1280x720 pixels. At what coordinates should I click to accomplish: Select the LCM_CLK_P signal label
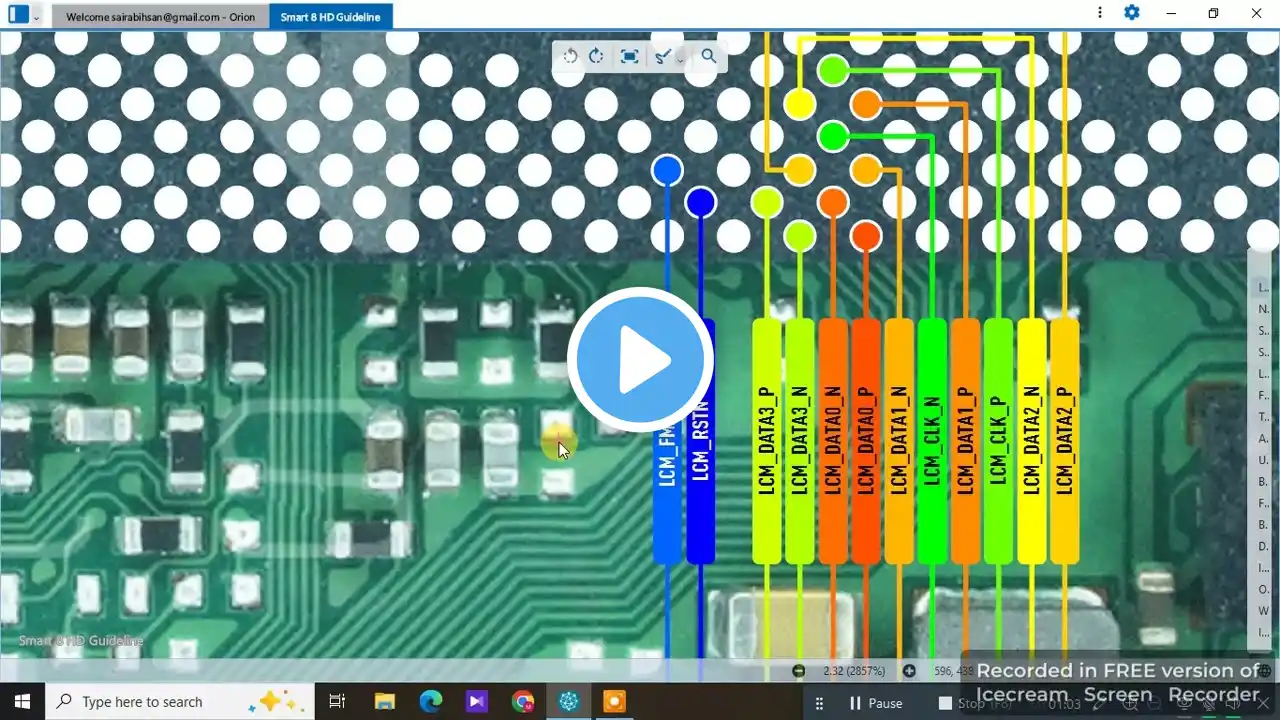point(998,441)
